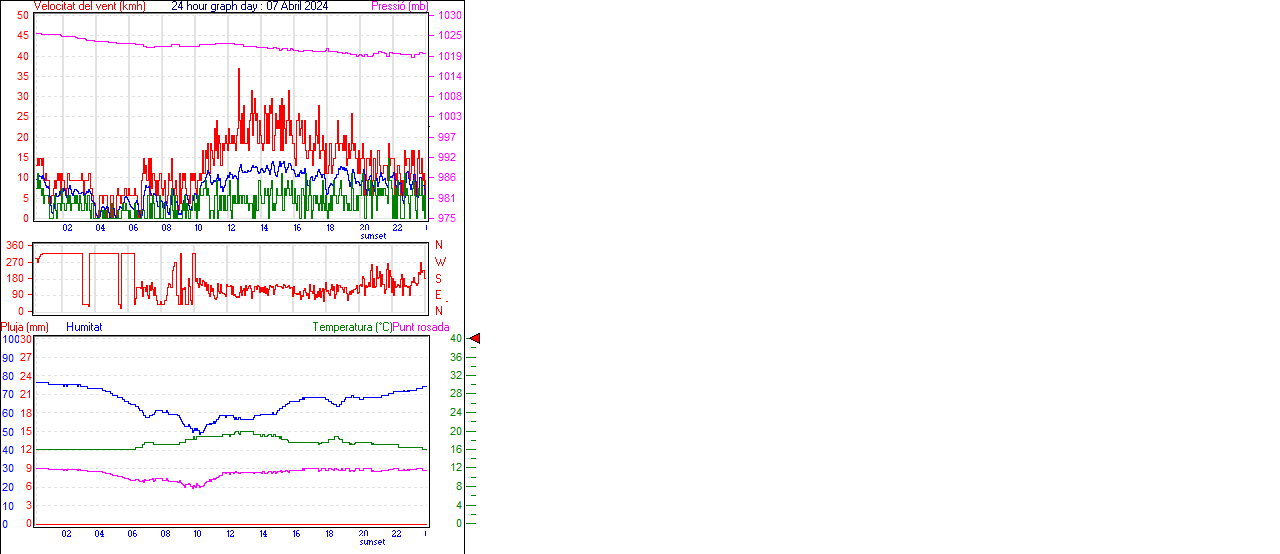Click the 1030 value on pressure scale
1280x554 pixels.
click(x=449, y=16)
